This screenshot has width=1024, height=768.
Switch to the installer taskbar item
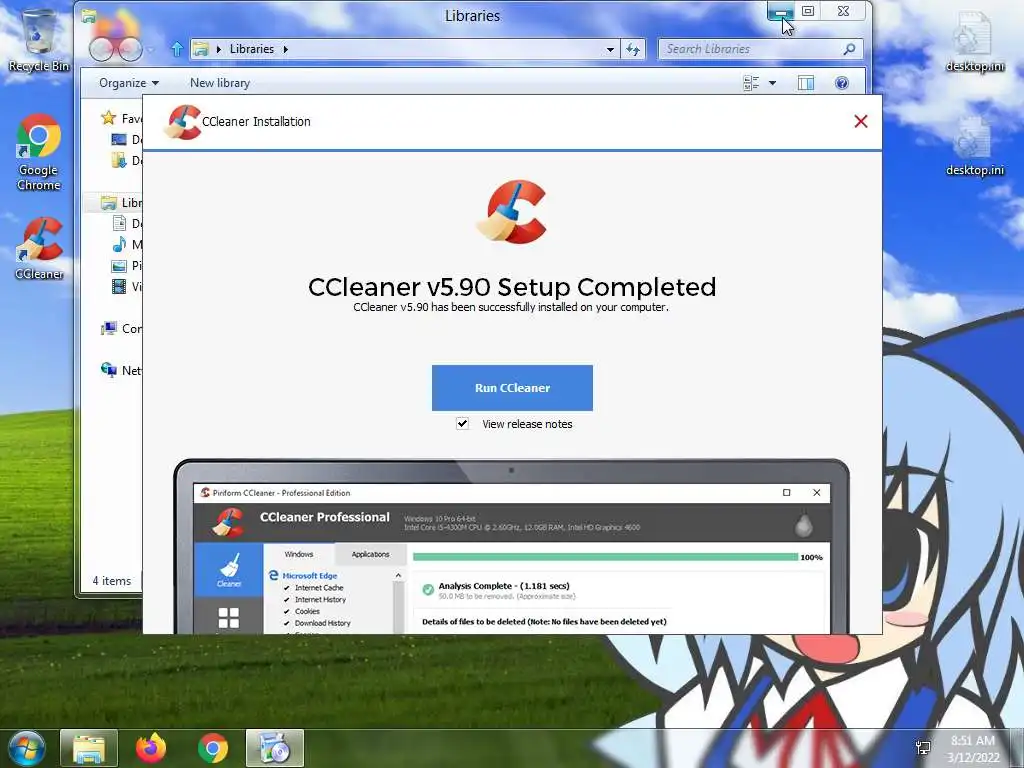tap(275, 748)
